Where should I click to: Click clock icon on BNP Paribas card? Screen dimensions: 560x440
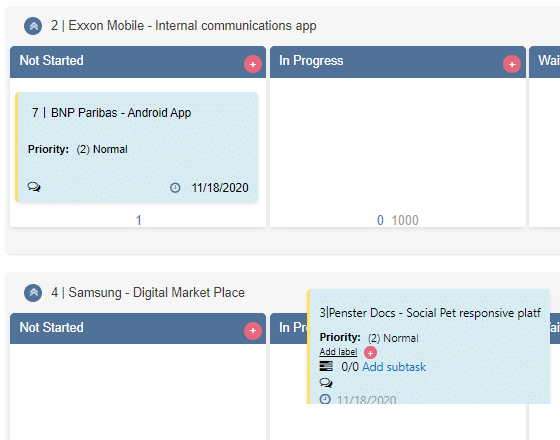[175, 188]
